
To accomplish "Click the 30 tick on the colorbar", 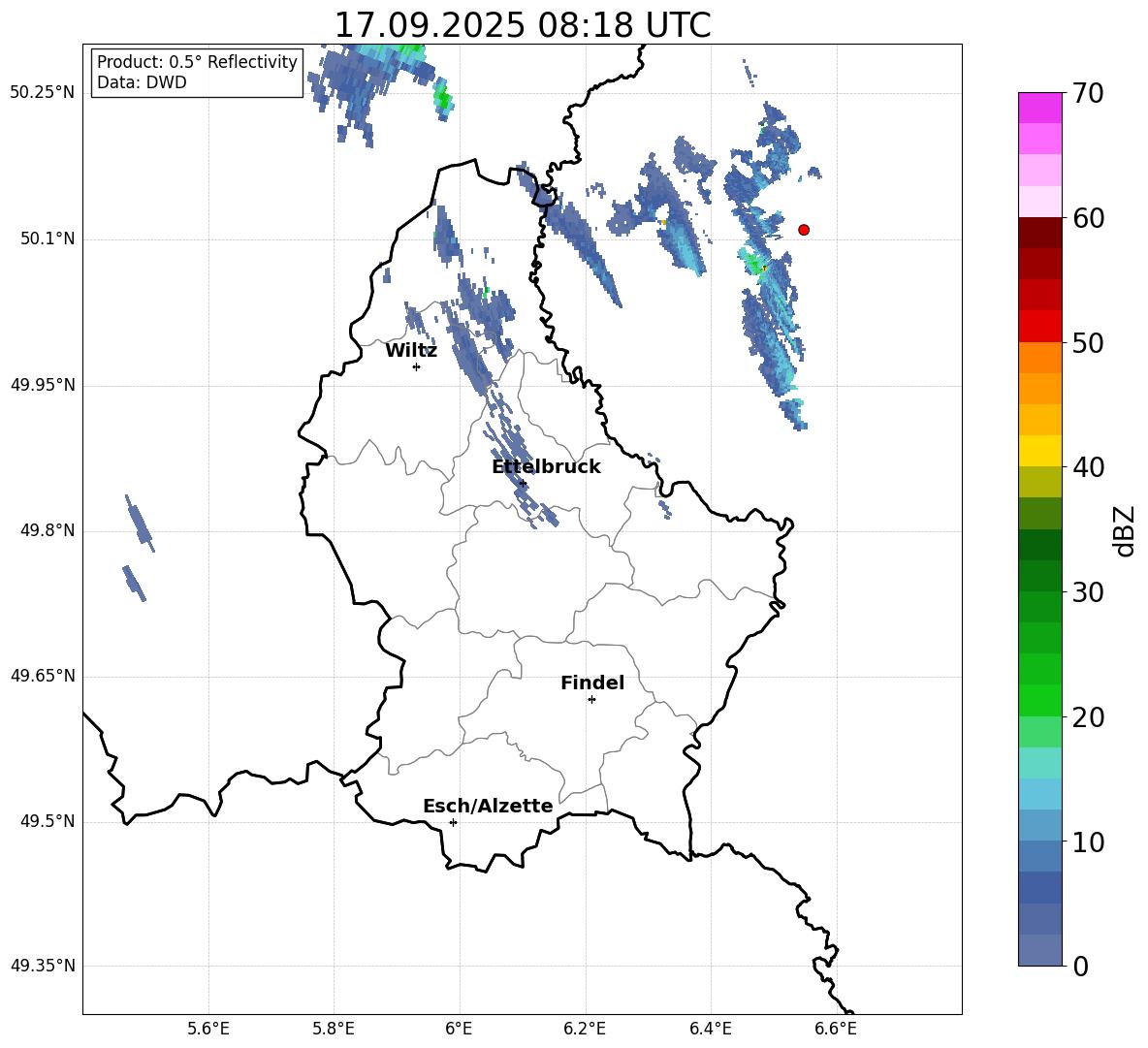I will 1088,592.
